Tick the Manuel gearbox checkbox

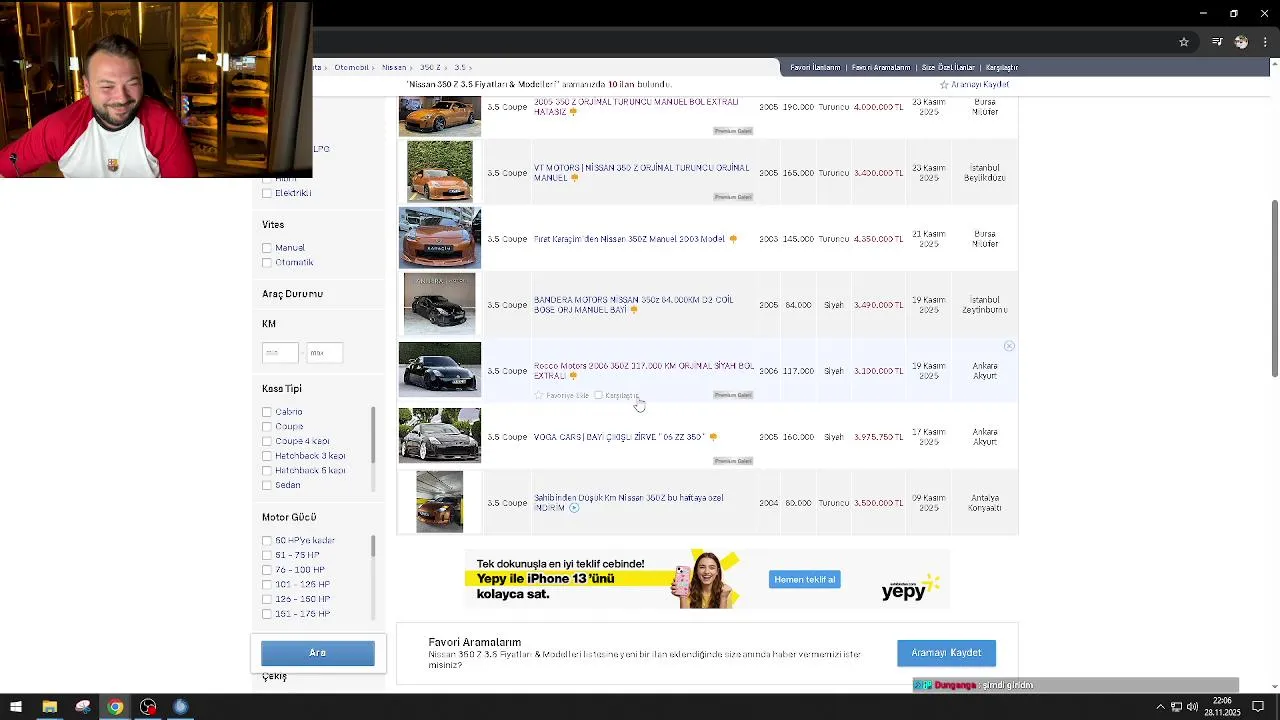267,248
